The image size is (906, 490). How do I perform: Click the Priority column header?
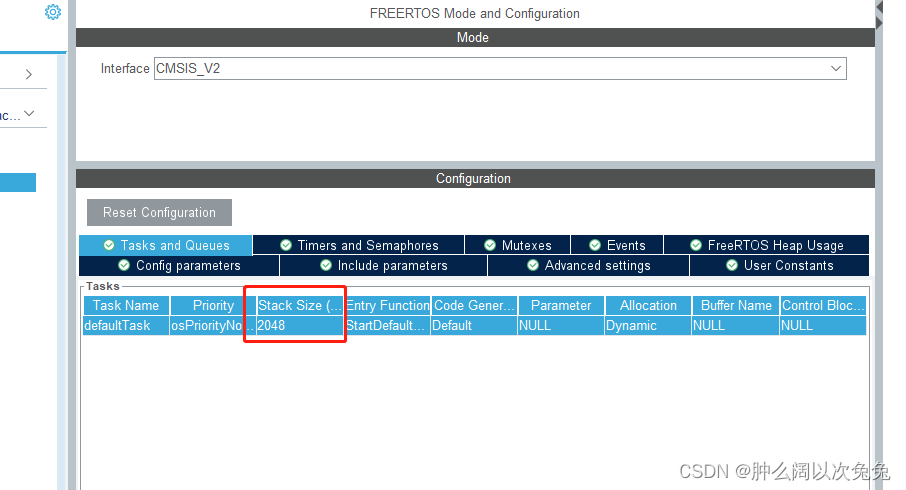(x=213, y=305)
